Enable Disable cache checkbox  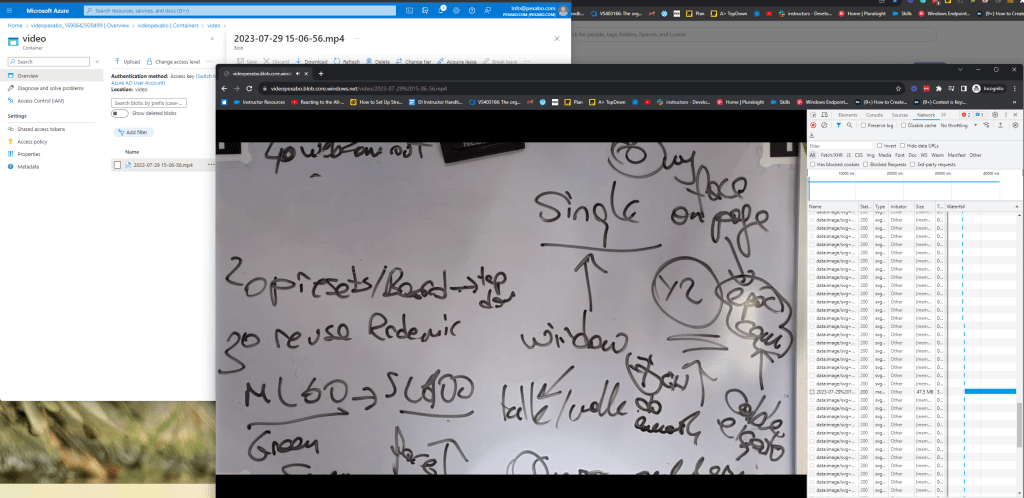pyautogui.click(x=903, y=125)
